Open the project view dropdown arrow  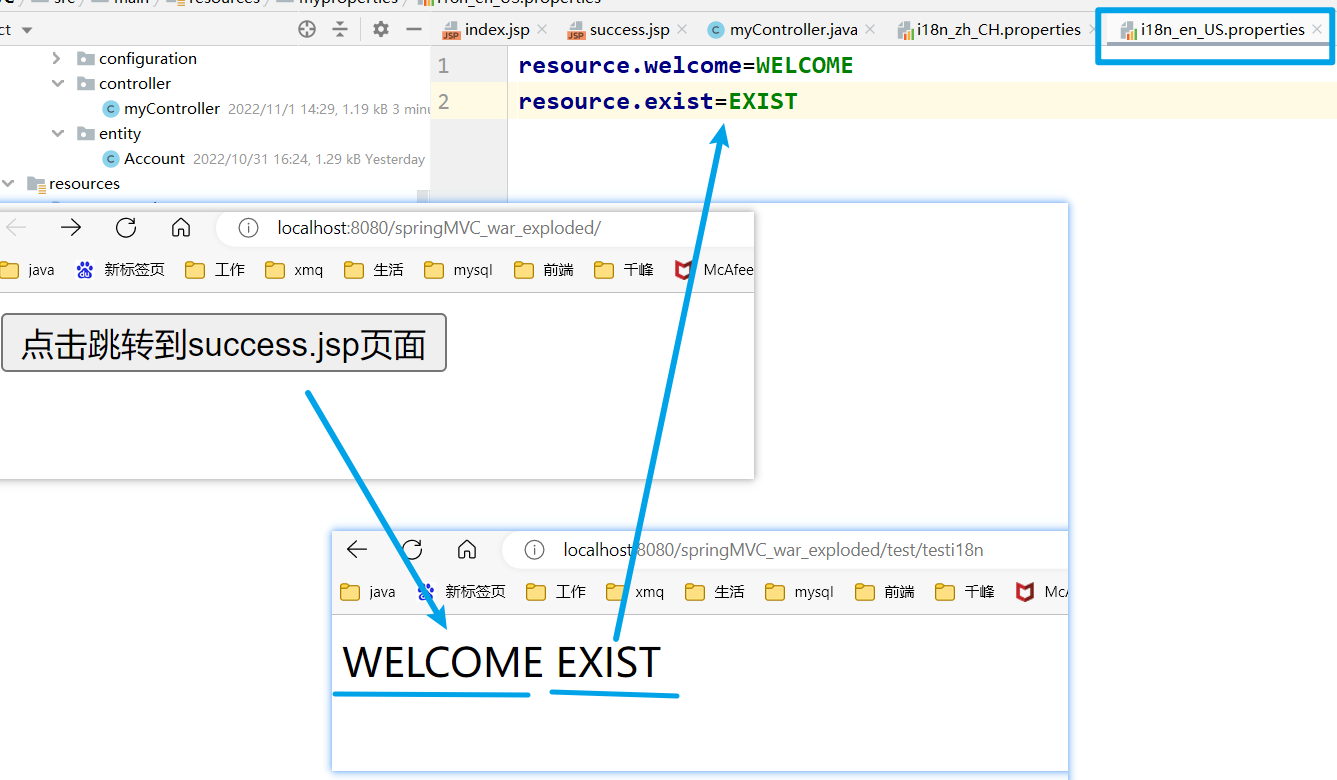pos(27,30)
